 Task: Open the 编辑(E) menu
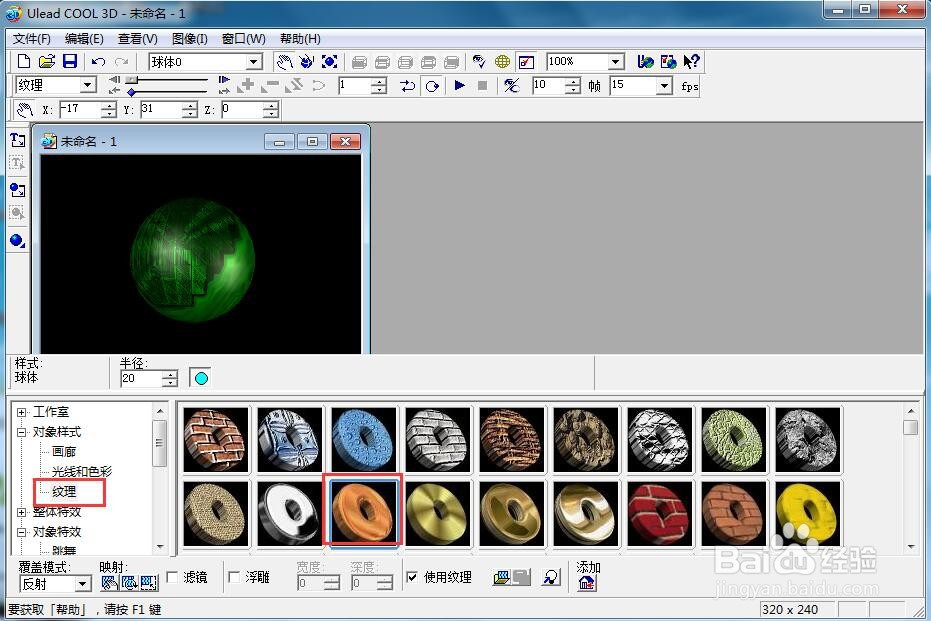(x=84, y=39)
